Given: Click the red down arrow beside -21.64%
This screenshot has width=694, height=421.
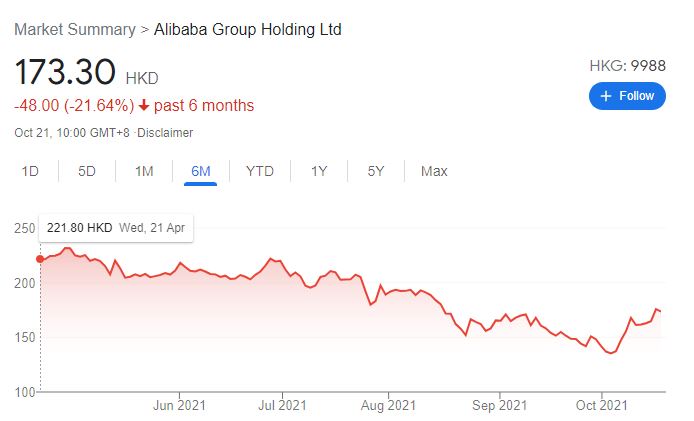Looking at the screenshot, I should pos(143,106).
